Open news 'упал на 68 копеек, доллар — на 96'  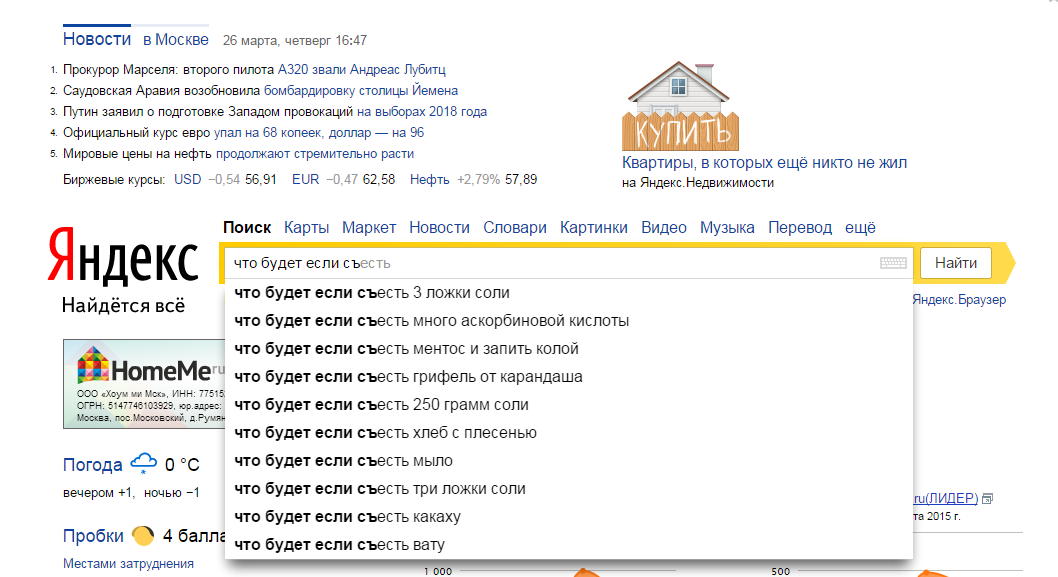click(x=319, y=132)
